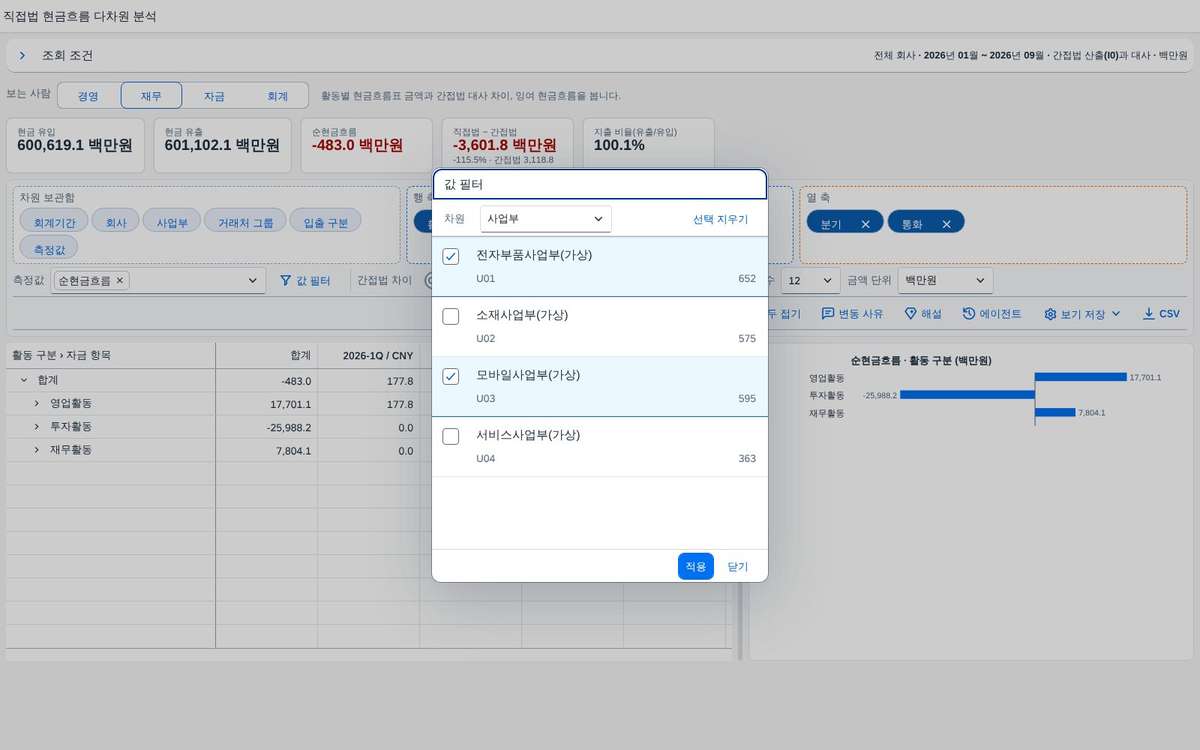The width and height of the screenshot is (1200, 750).
Task: Click the 현금 유출 KPI card
Action: coord(222,144)
